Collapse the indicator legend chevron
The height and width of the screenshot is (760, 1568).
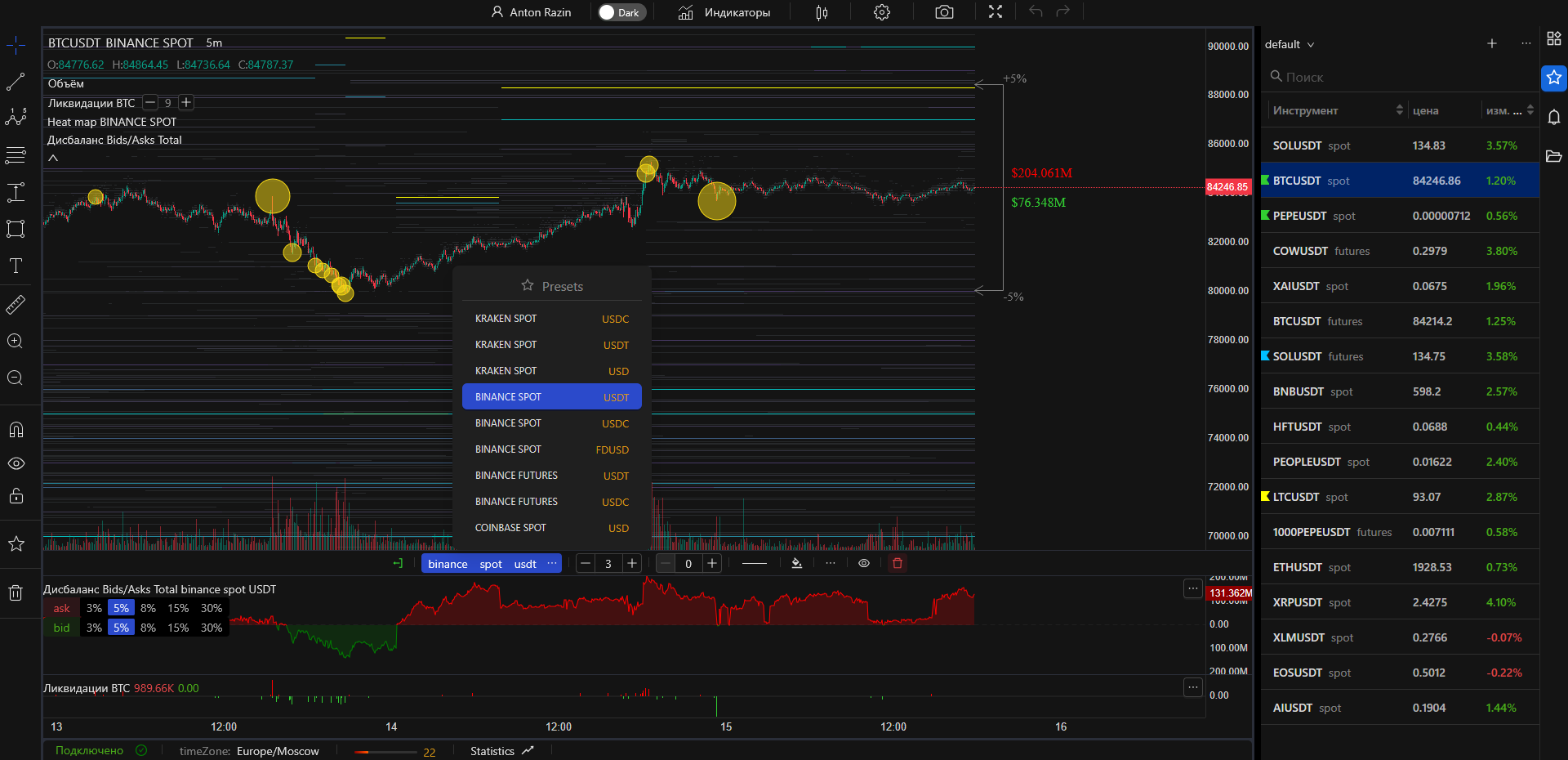53,158
